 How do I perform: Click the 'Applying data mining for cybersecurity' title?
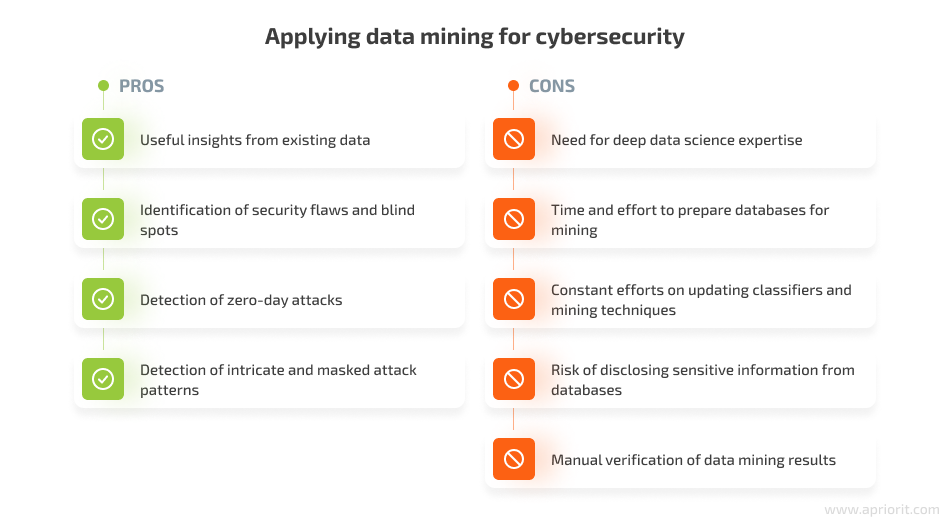(474, 37)
